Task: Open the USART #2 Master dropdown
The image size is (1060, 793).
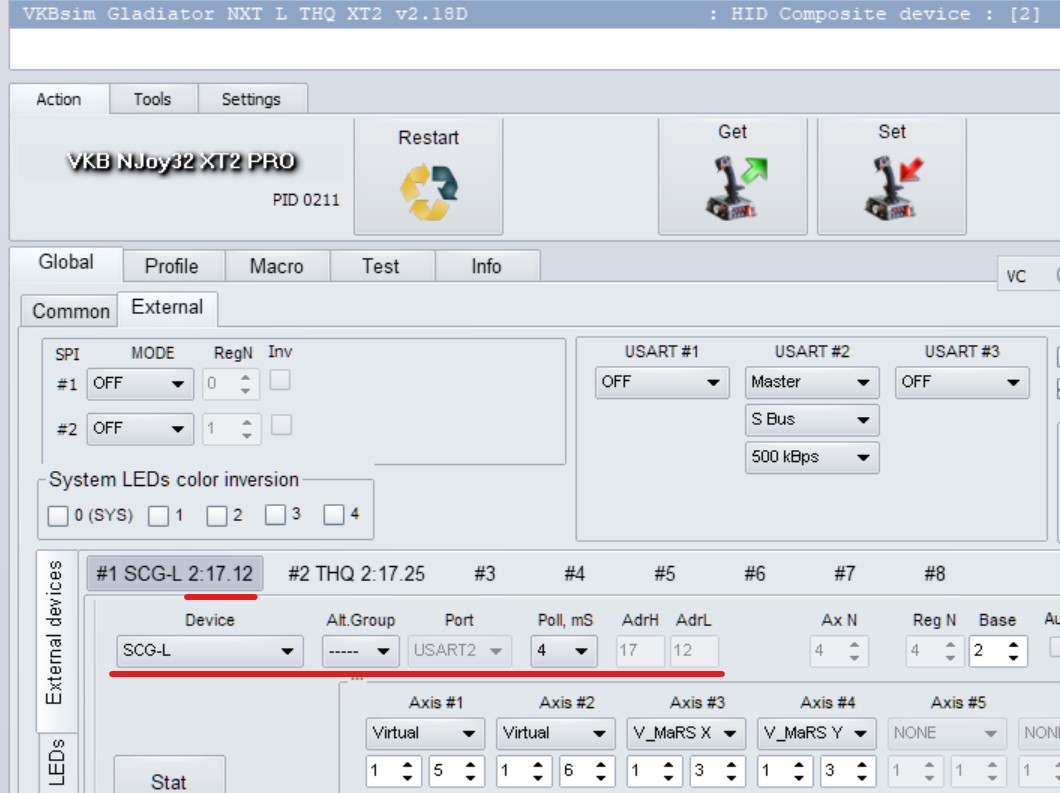Action: 812,383
